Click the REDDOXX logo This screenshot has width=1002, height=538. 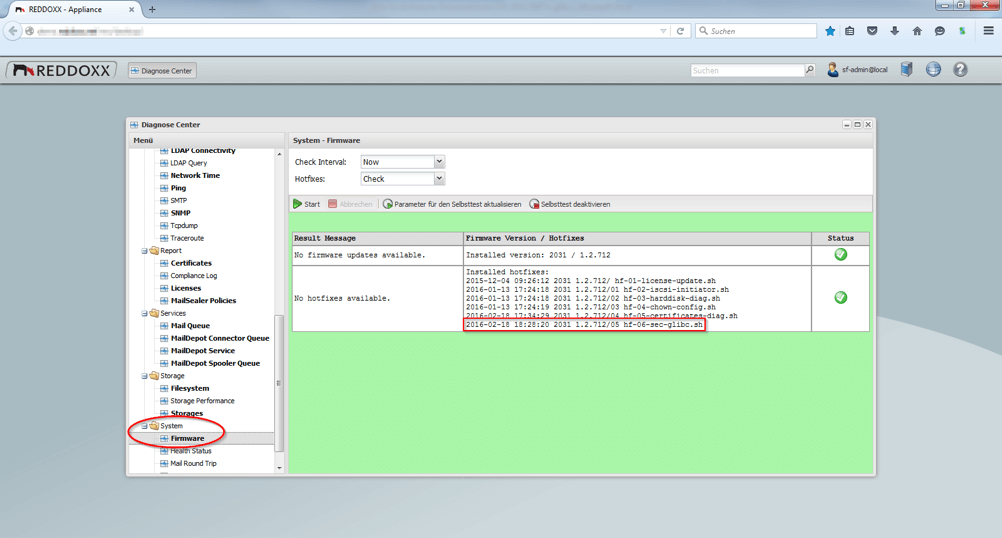61,70
